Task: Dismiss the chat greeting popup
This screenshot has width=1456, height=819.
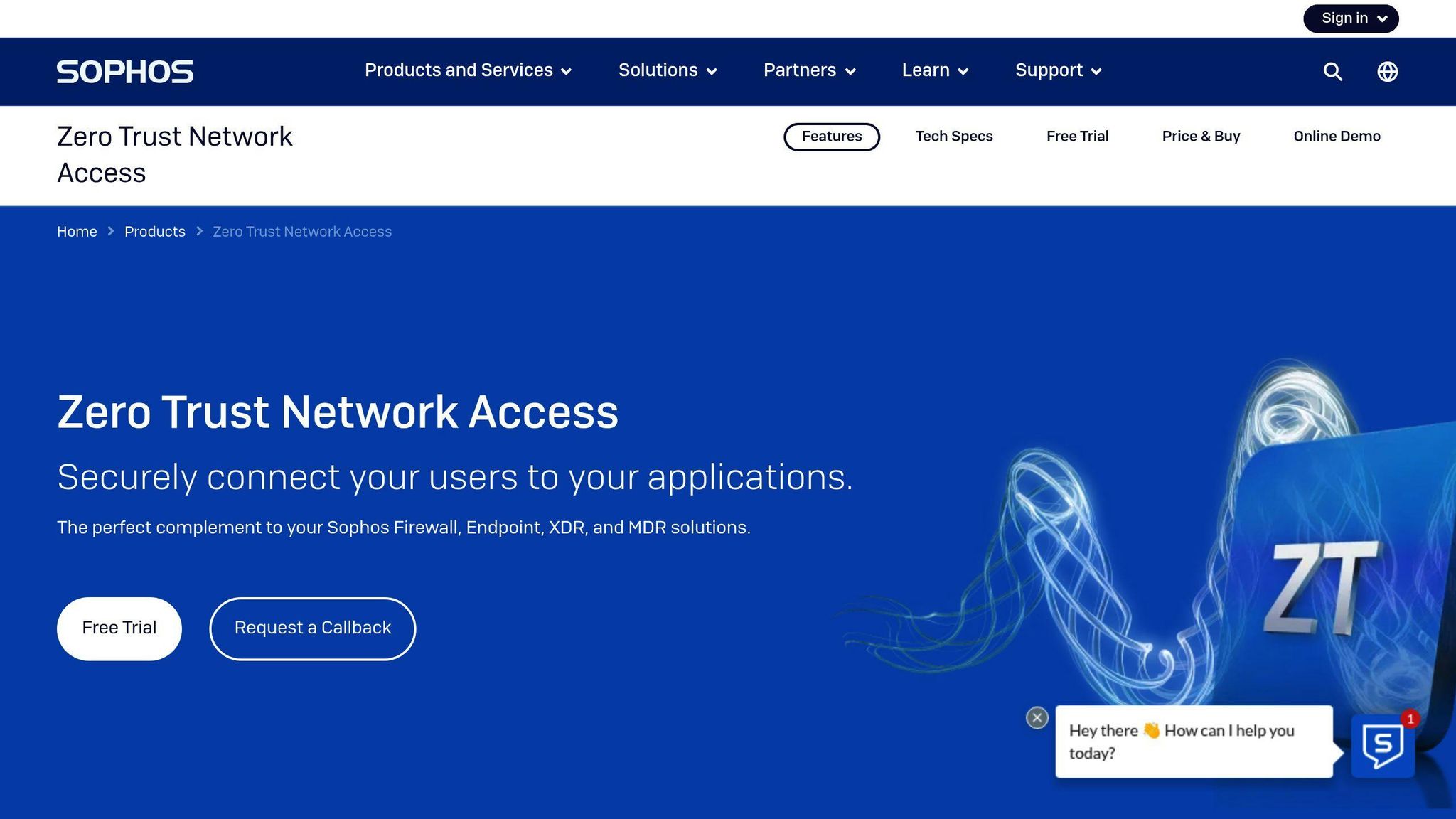Action: 1037,718
